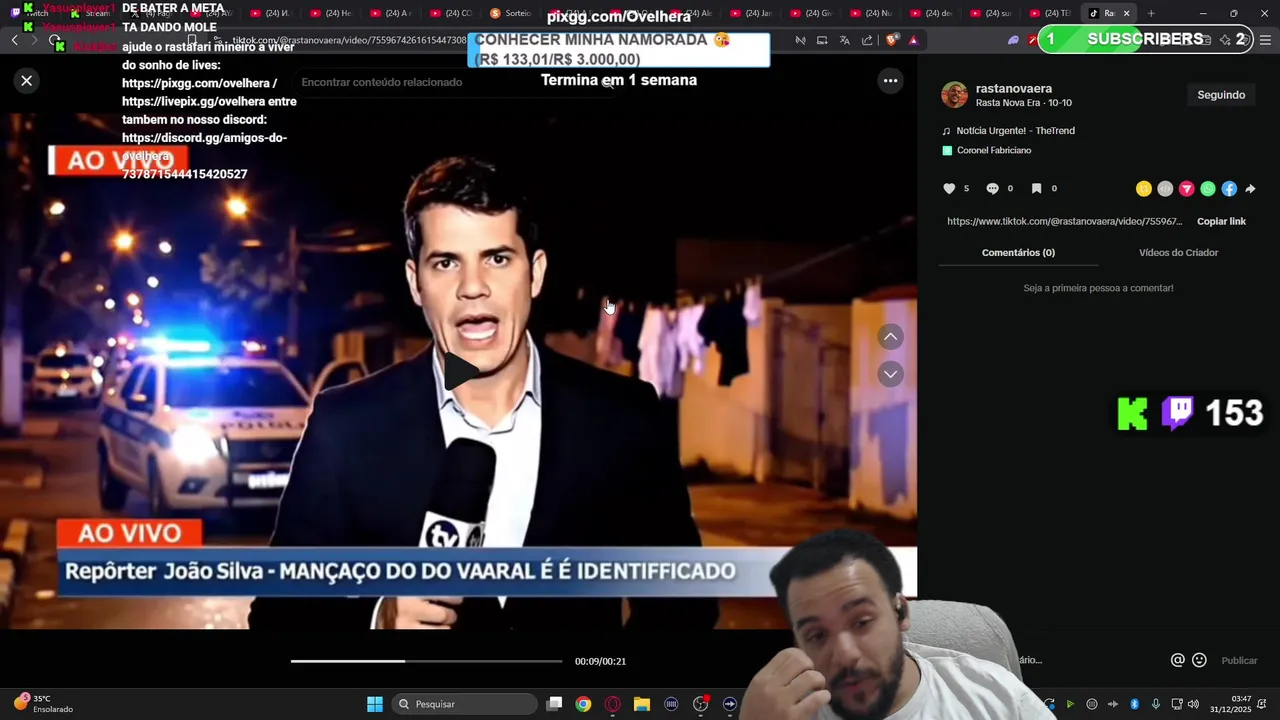
Task: Open the rastanovaera username link
Action: pyautogui.click(x=1013, y=88)
